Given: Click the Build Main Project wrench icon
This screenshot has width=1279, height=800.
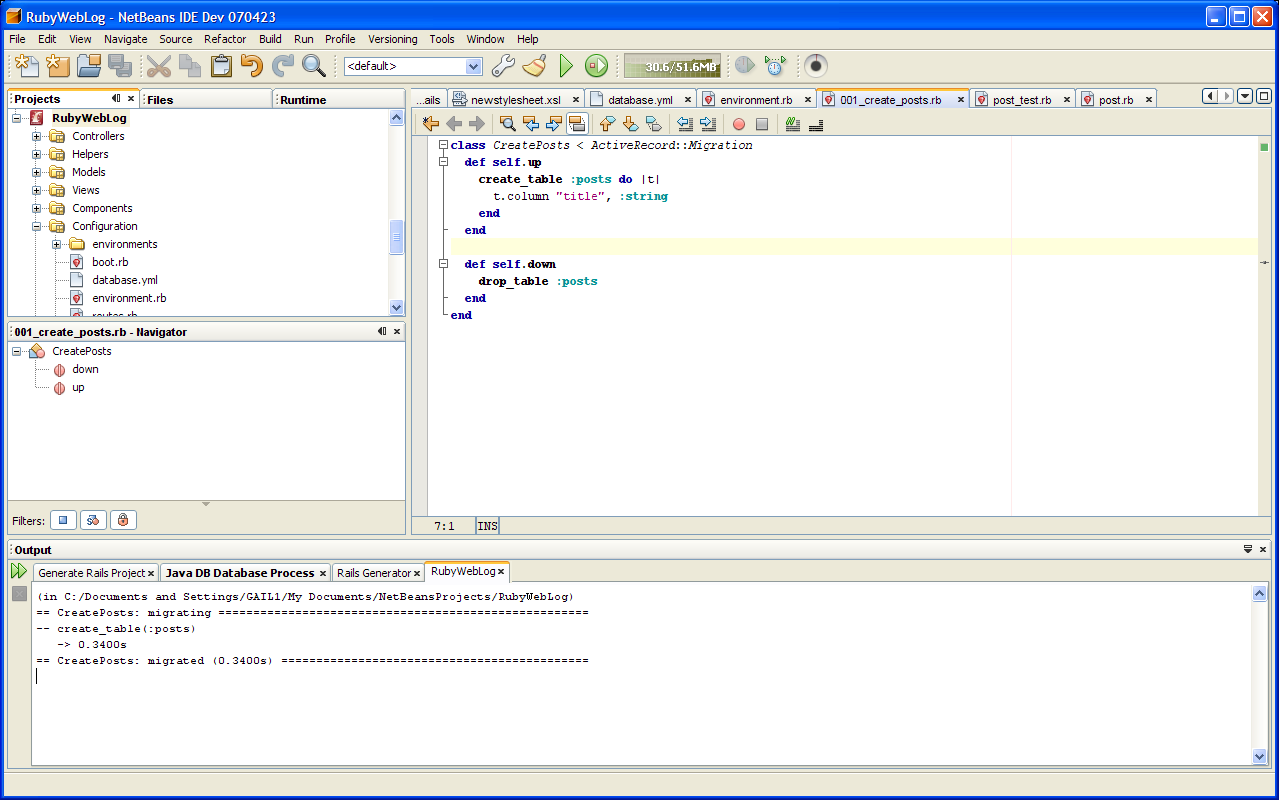Looking at the screenshot, I should click(503, 66).
